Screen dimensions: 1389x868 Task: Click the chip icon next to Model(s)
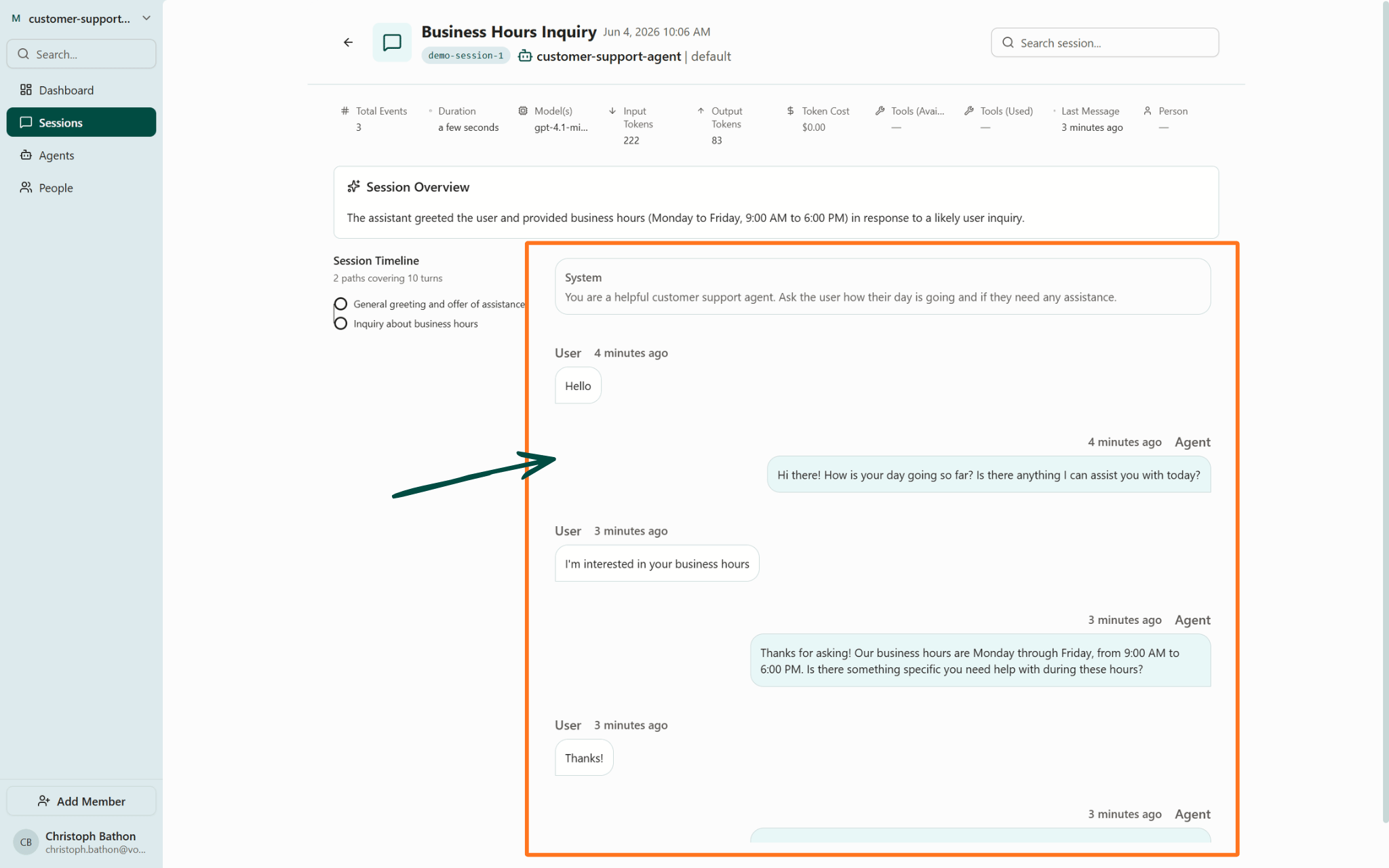(x=523, y=111)
